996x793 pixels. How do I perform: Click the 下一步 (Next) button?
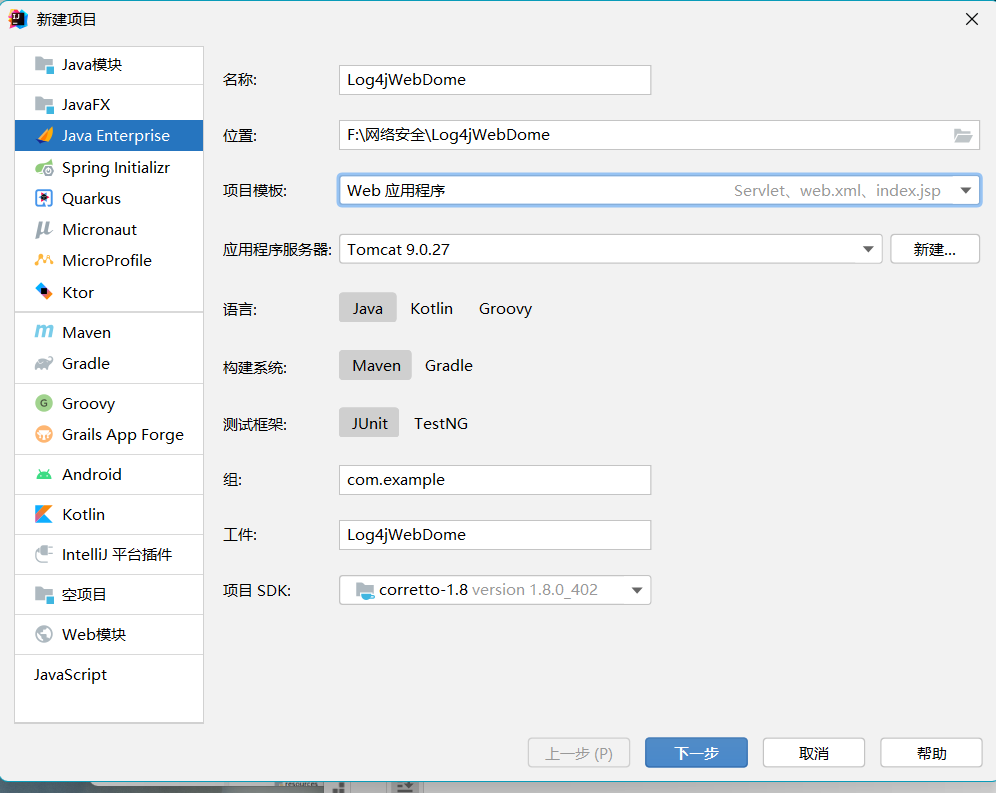pos(696,753)
